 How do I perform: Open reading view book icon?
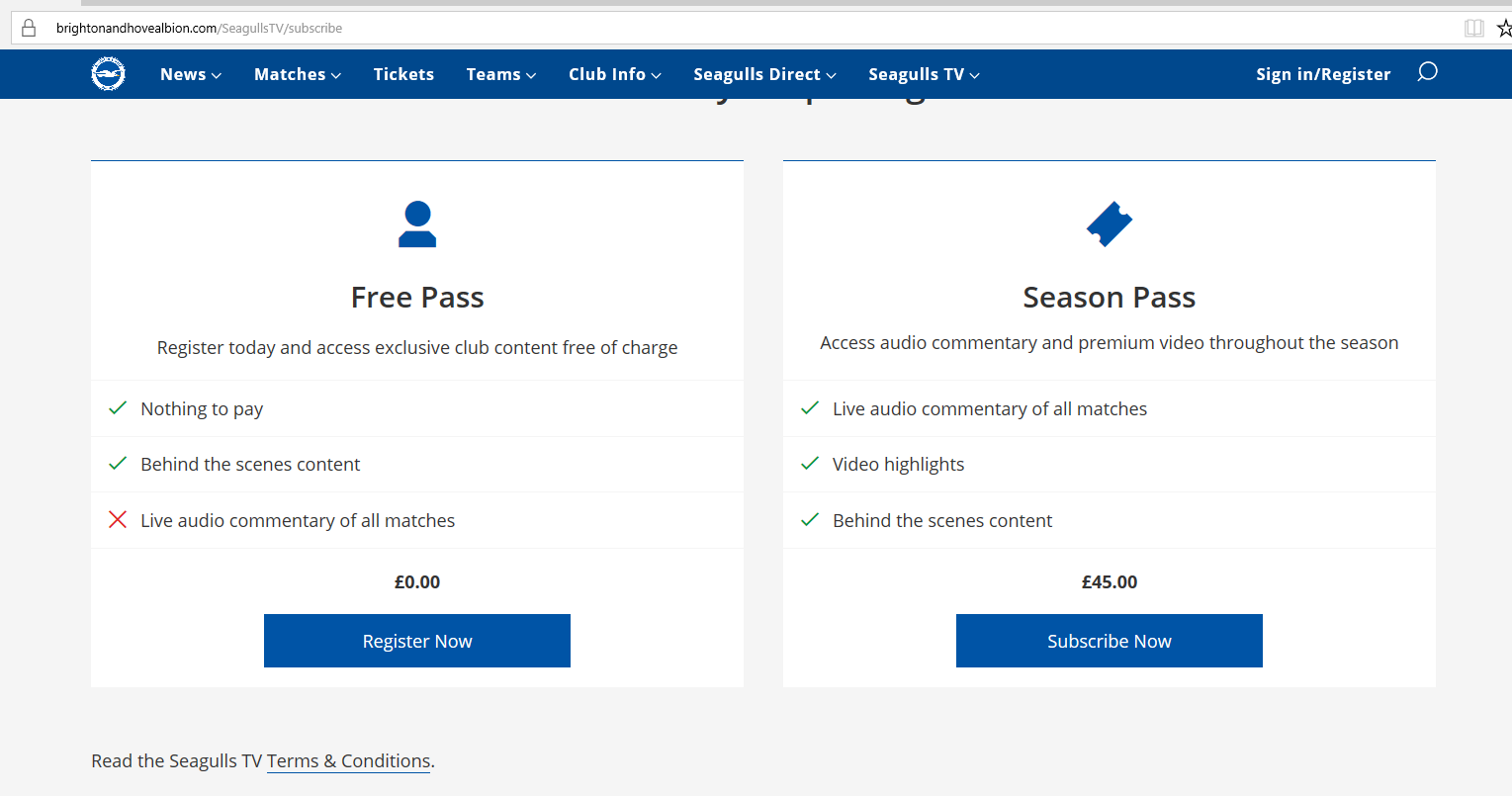coord(1473,28)
